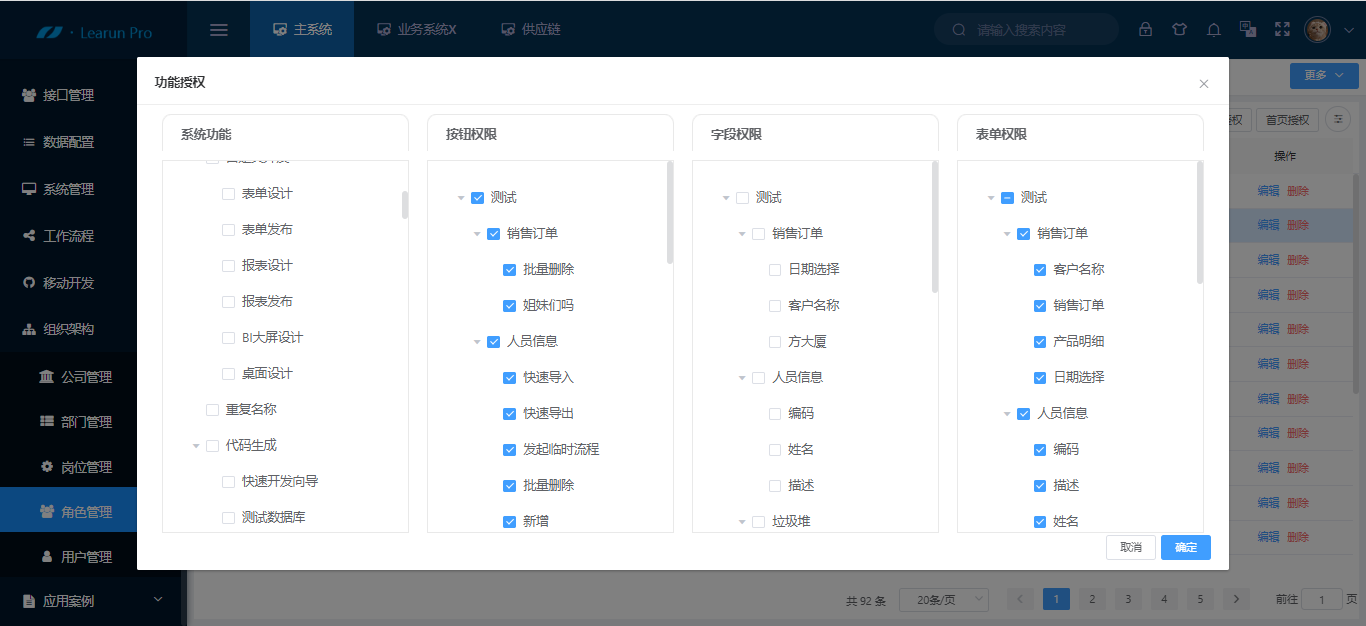
Task: Switch to the 业务系统X tab
Action: (x=417, y=29)
